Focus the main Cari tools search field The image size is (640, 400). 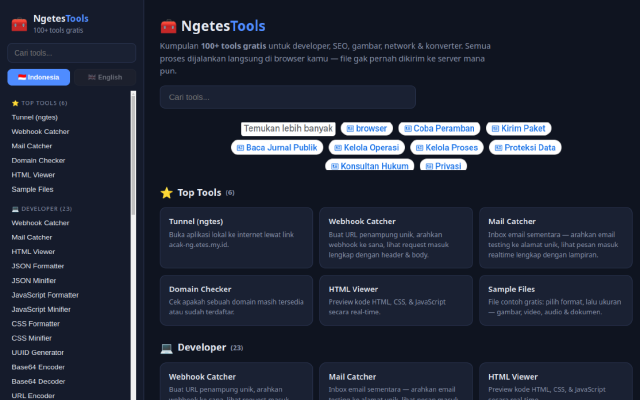[288, 97]
